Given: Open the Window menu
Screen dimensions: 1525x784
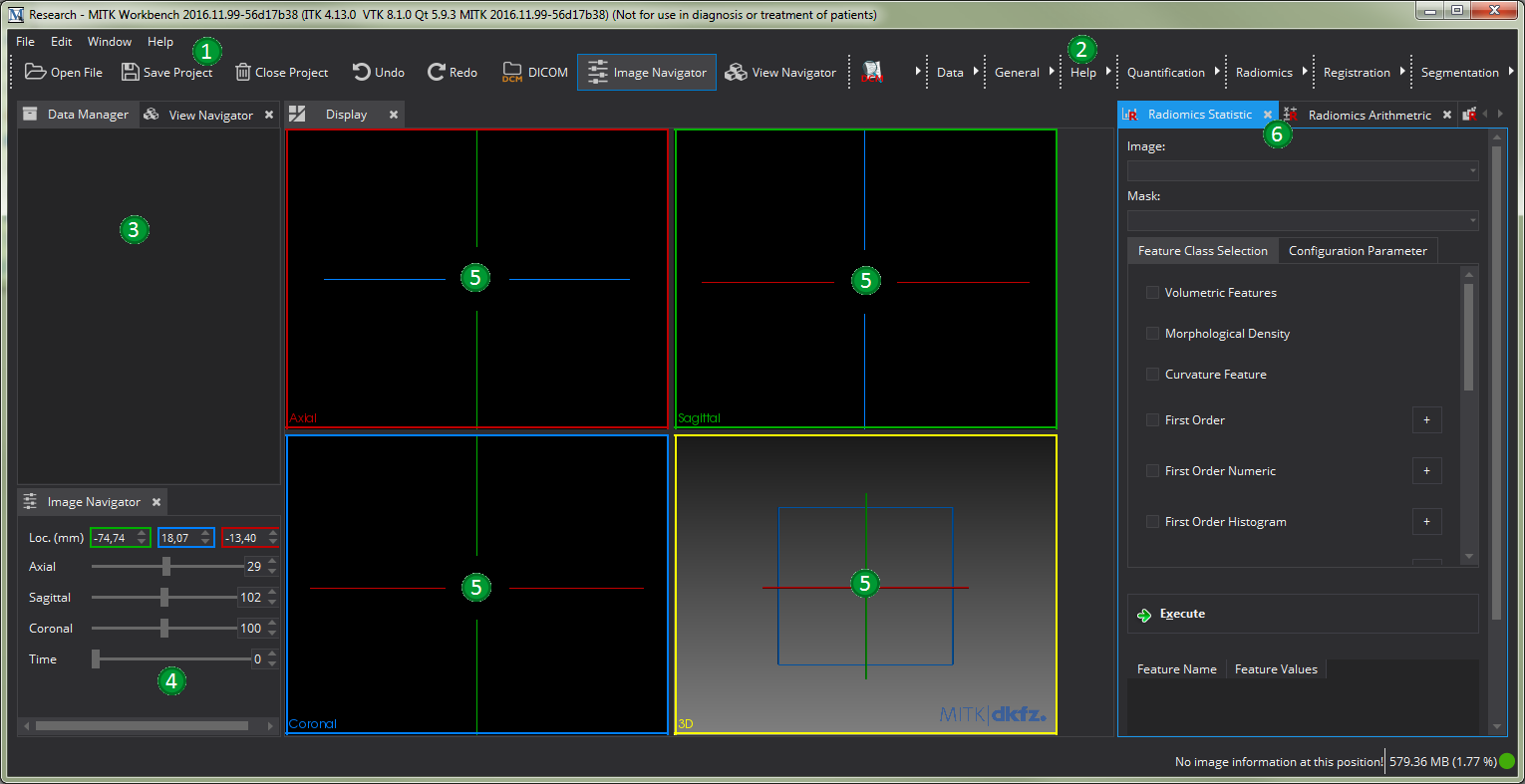Looking at the screenshot, I should pyautogui.click(x=110, y=42).
